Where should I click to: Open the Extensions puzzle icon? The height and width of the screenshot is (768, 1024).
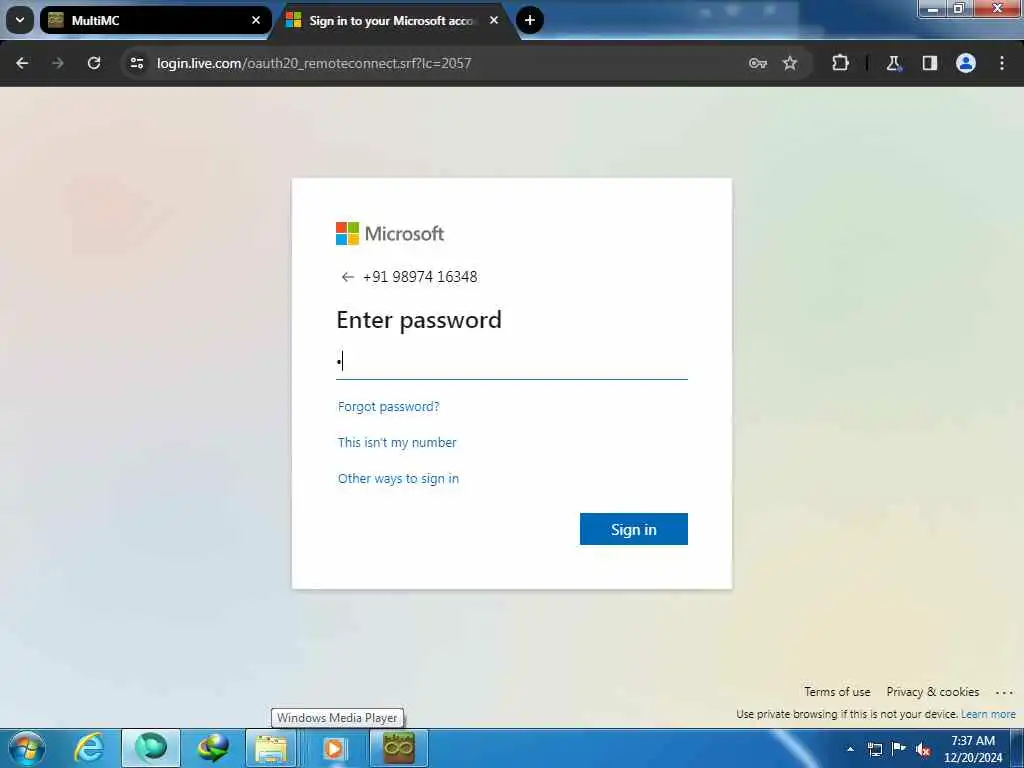pos(840,63)
